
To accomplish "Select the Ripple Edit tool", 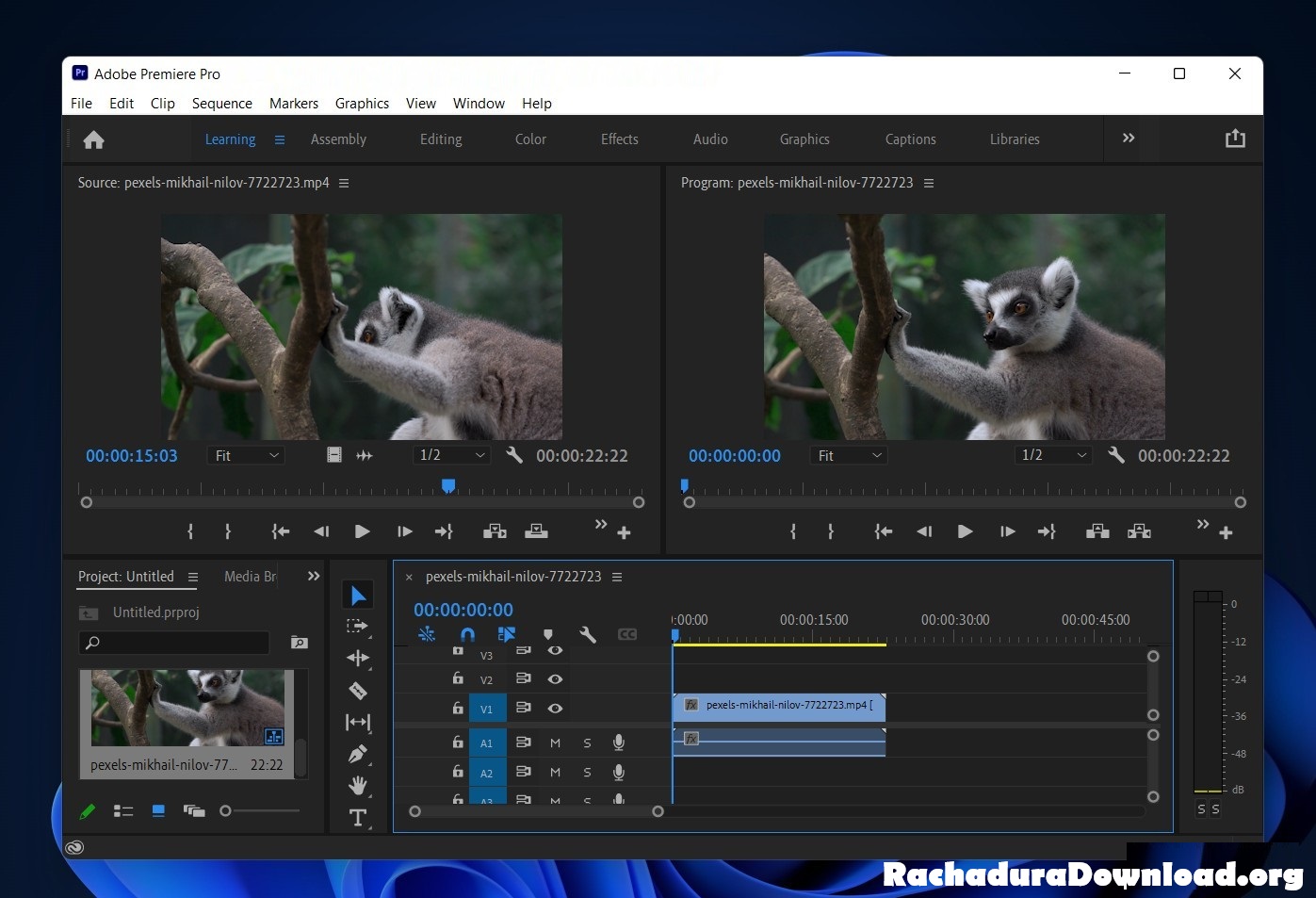I will pos(358,658).
